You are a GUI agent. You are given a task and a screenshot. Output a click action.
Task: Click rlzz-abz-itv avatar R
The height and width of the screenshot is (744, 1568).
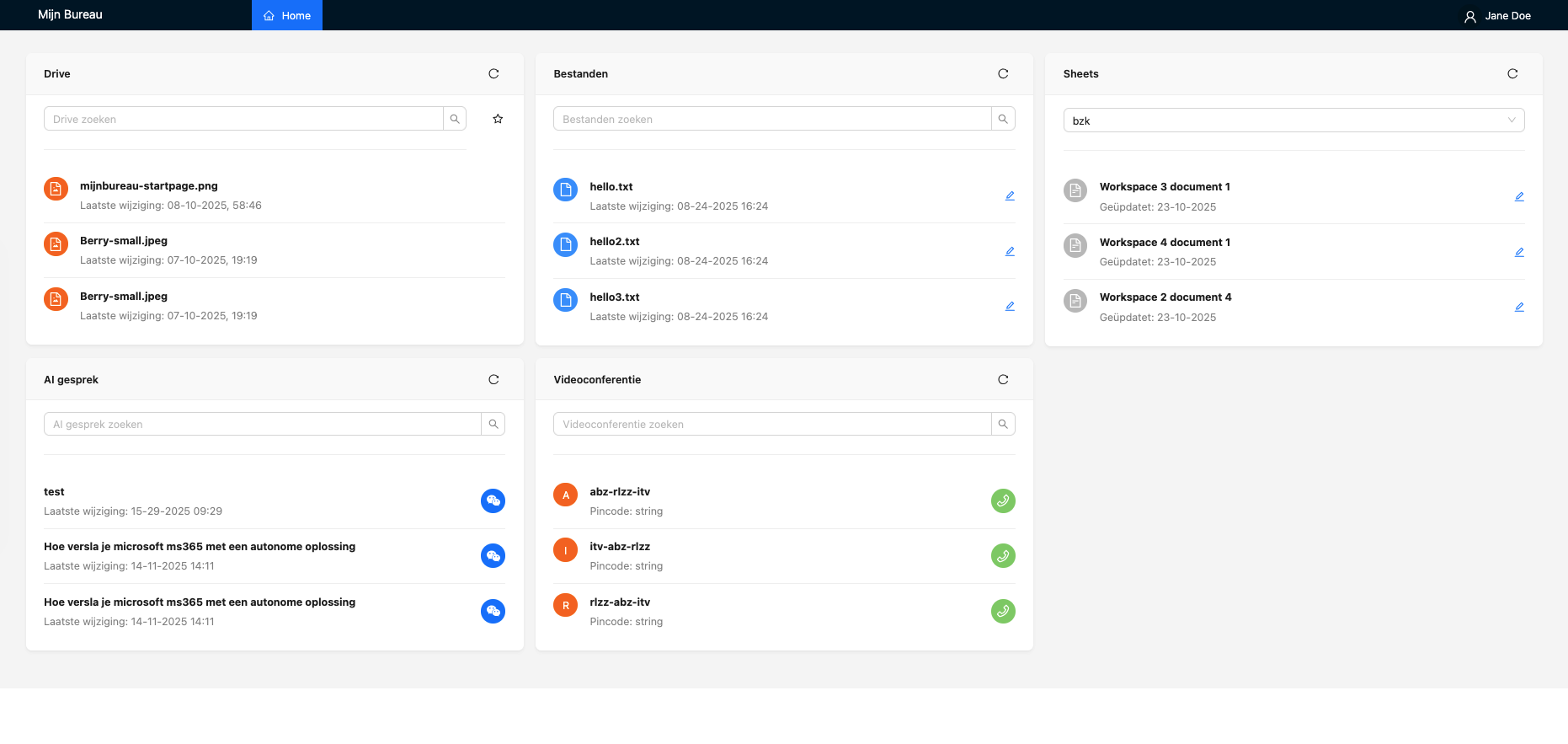566,605
